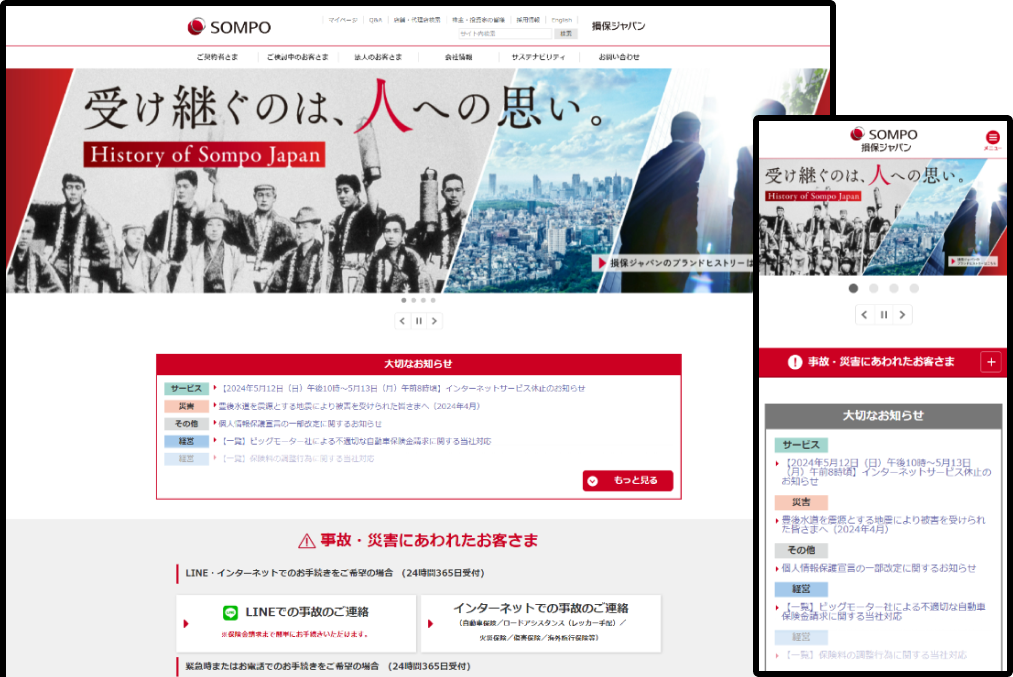
Task: Open 会社情報 navigation menu
Action: (x=458, y=57)
